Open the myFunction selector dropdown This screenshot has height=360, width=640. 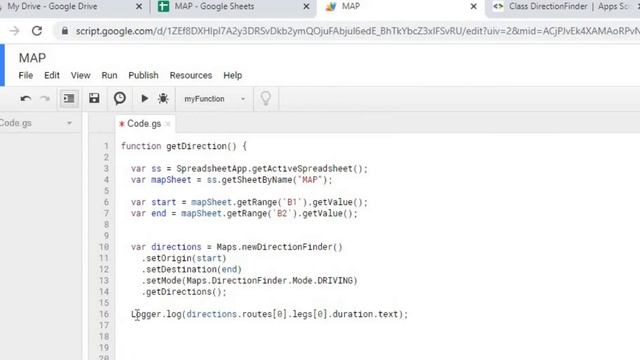[x=215, y=99]
